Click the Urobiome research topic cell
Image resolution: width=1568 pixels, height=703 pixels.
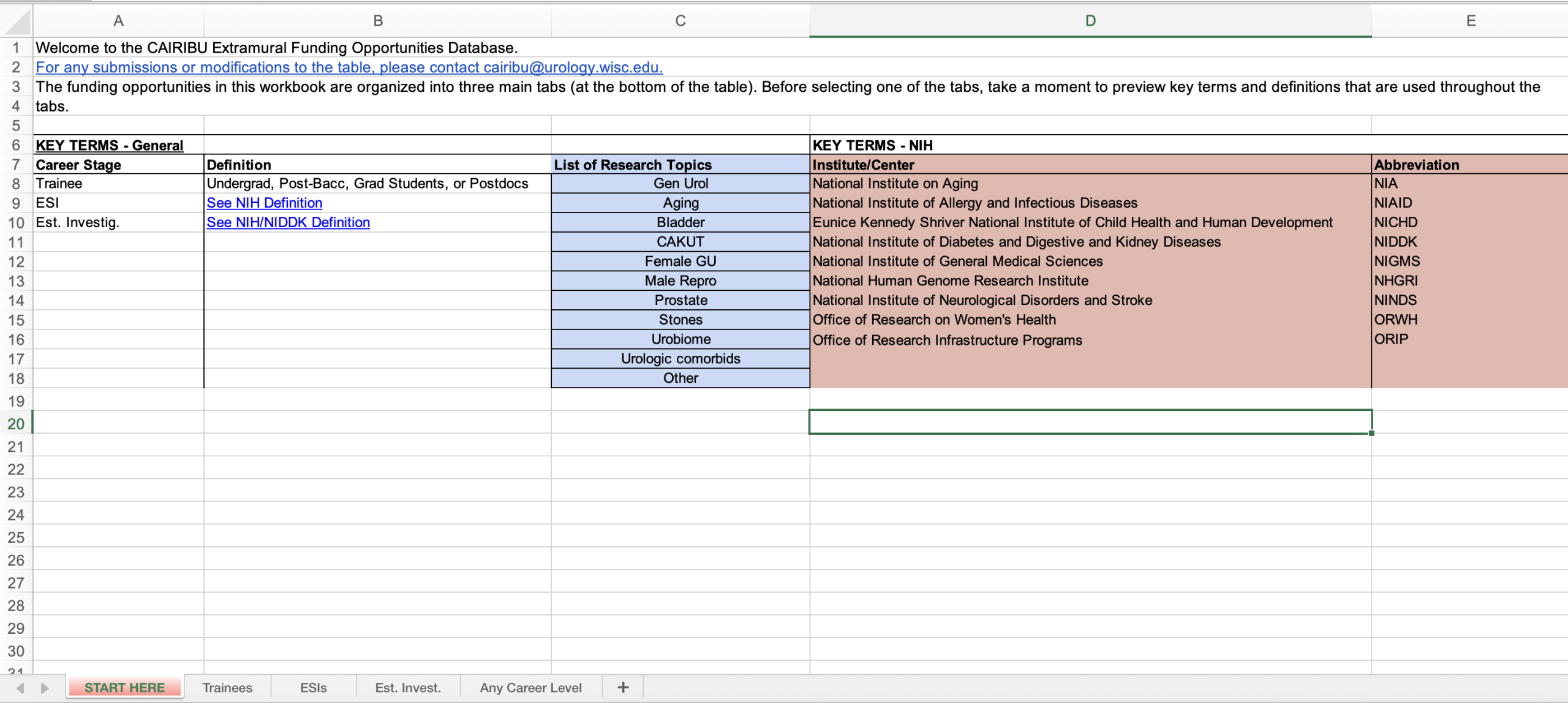point(680,339)
